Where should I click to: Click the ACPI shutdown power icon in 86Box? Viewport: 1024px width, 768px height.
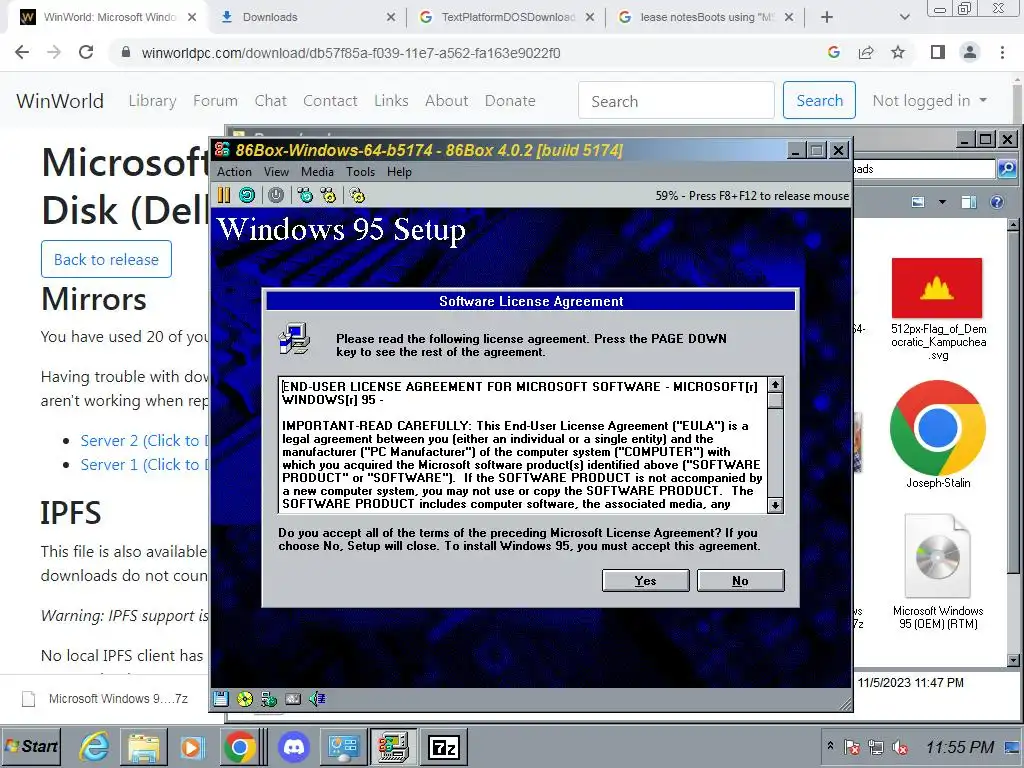(276, 195)
